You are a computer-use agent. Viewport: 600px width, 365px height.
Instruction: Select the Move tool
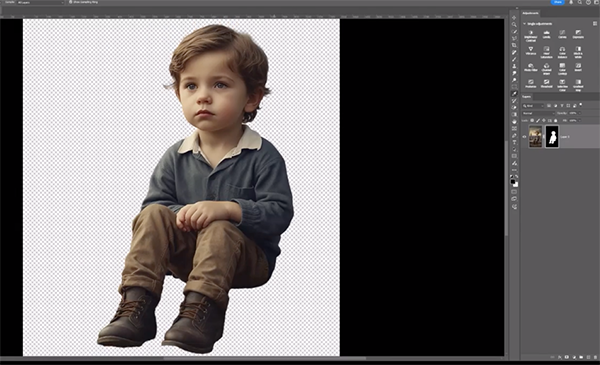(514, 18)
